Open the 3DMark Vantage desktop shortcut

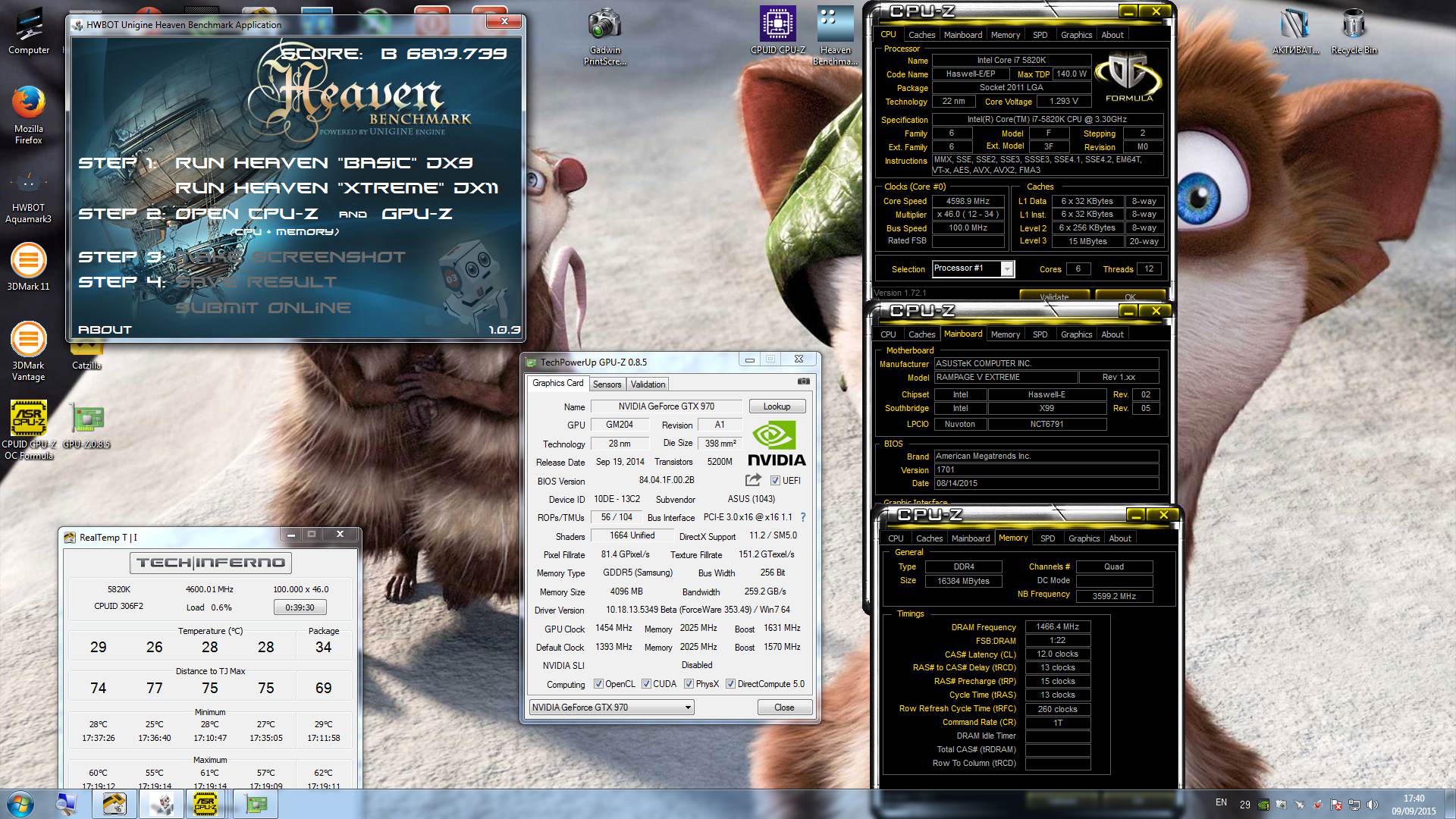tap(29, 351)
